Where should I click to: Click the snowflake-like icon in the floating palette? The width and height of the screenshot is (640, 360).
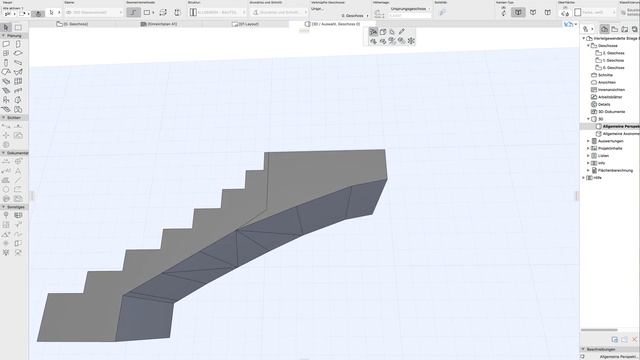(x=411, y=41)
